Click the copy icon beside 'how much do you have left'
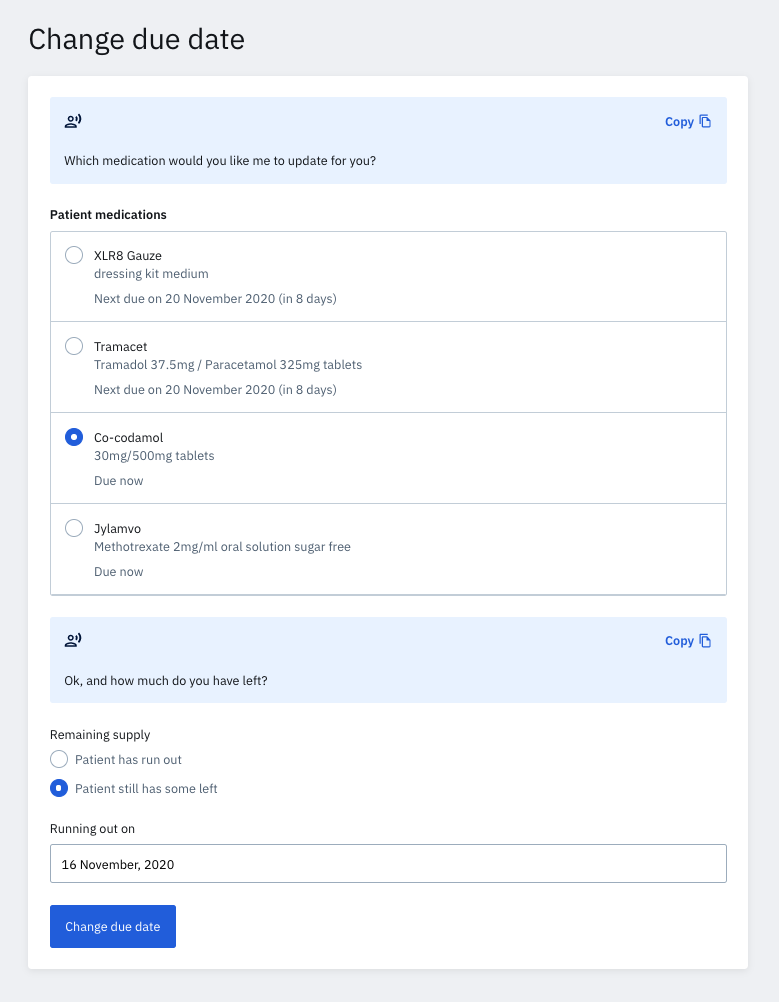 coord(705,640)
